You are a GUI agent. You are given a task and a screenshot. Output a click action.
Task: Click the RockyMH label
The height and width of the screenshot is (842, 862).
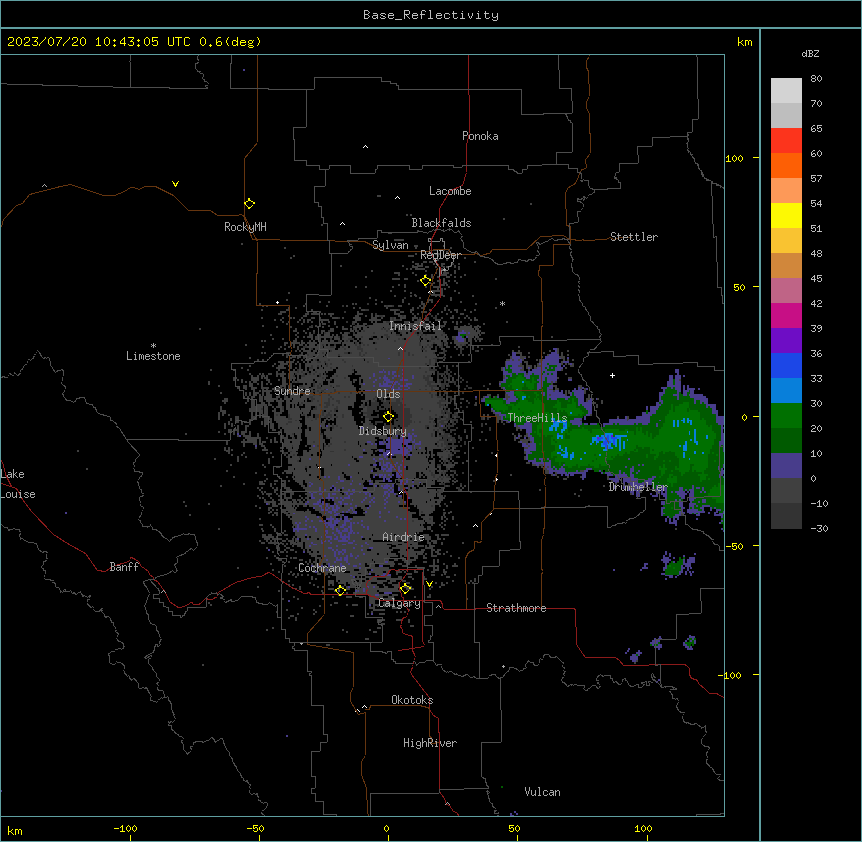[245, 227]
